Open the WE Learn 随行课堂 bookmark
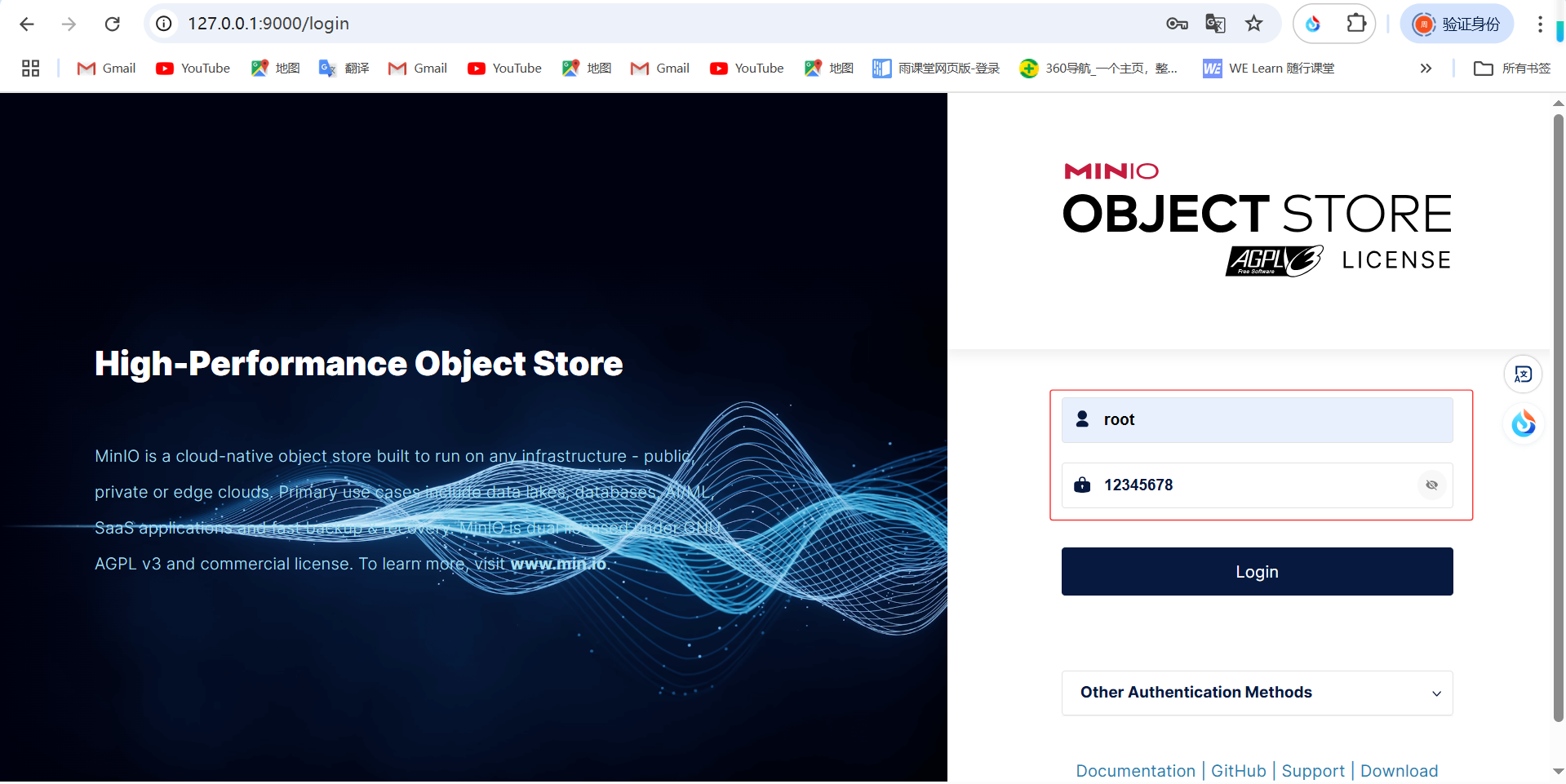 1269,69
